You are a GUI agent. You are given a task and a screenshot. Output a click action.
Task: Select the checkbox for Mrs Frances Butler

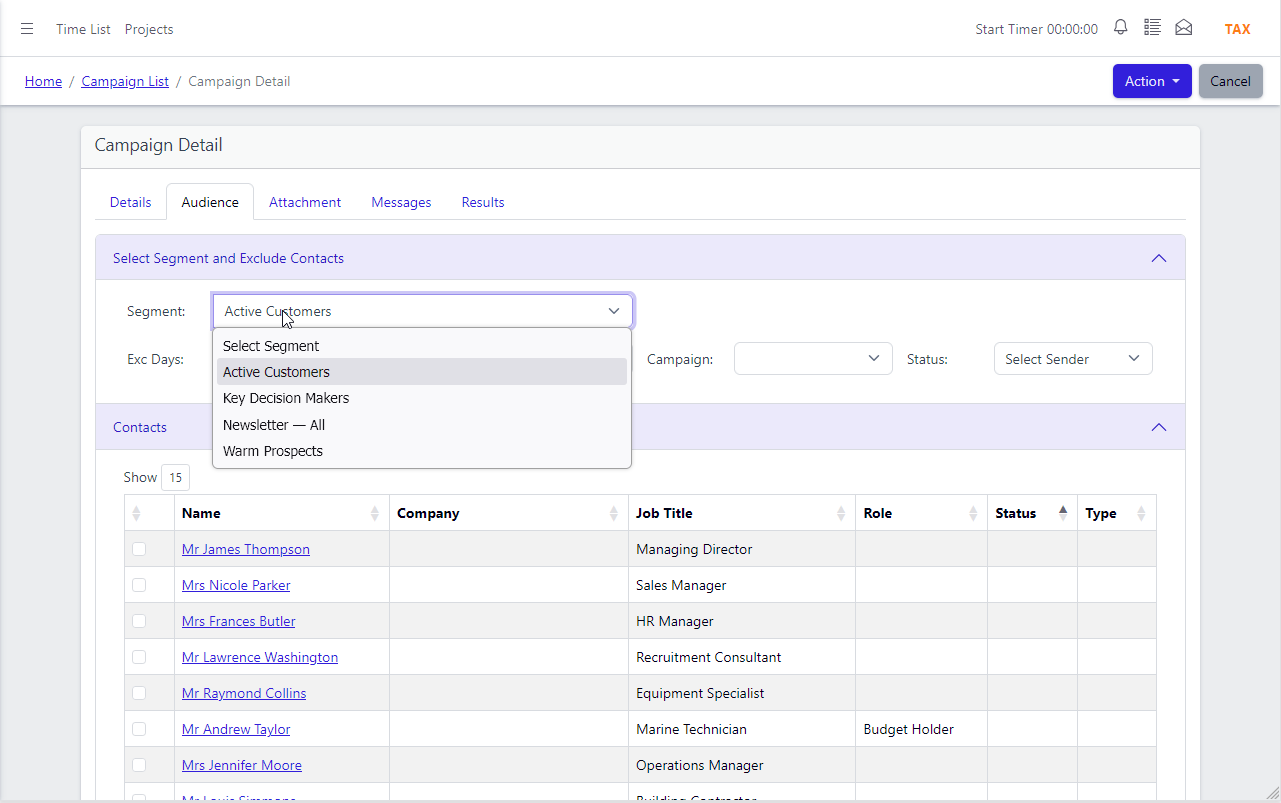(x=139, y=621)
